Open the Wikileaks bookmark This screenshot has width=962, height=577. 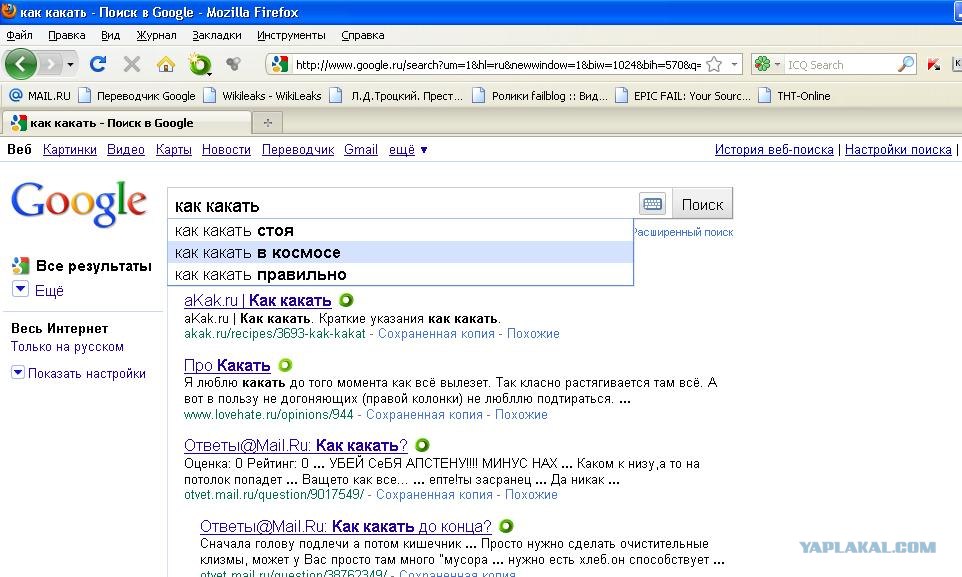point(263,96)
